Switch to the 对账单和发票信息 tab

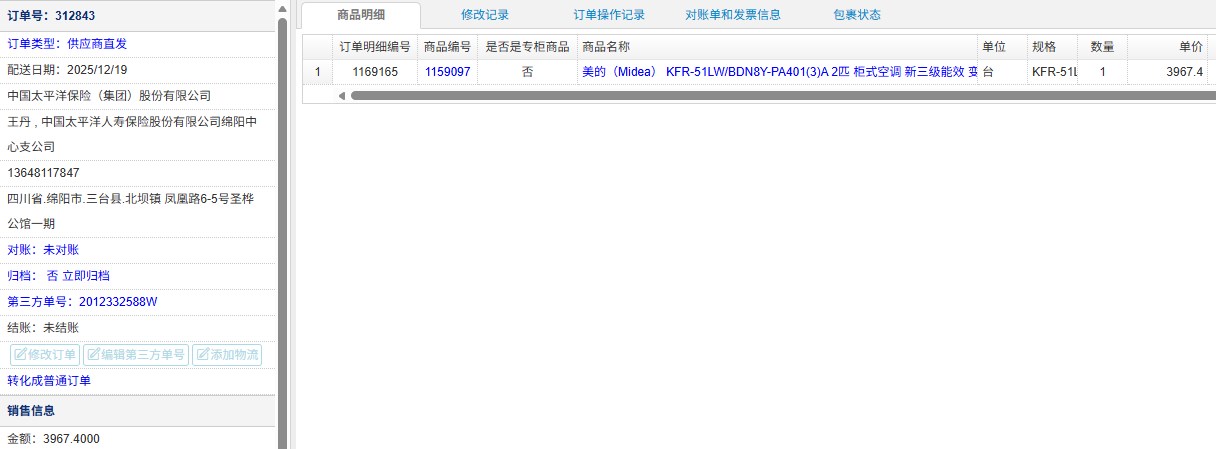click(x=733, y=15)
